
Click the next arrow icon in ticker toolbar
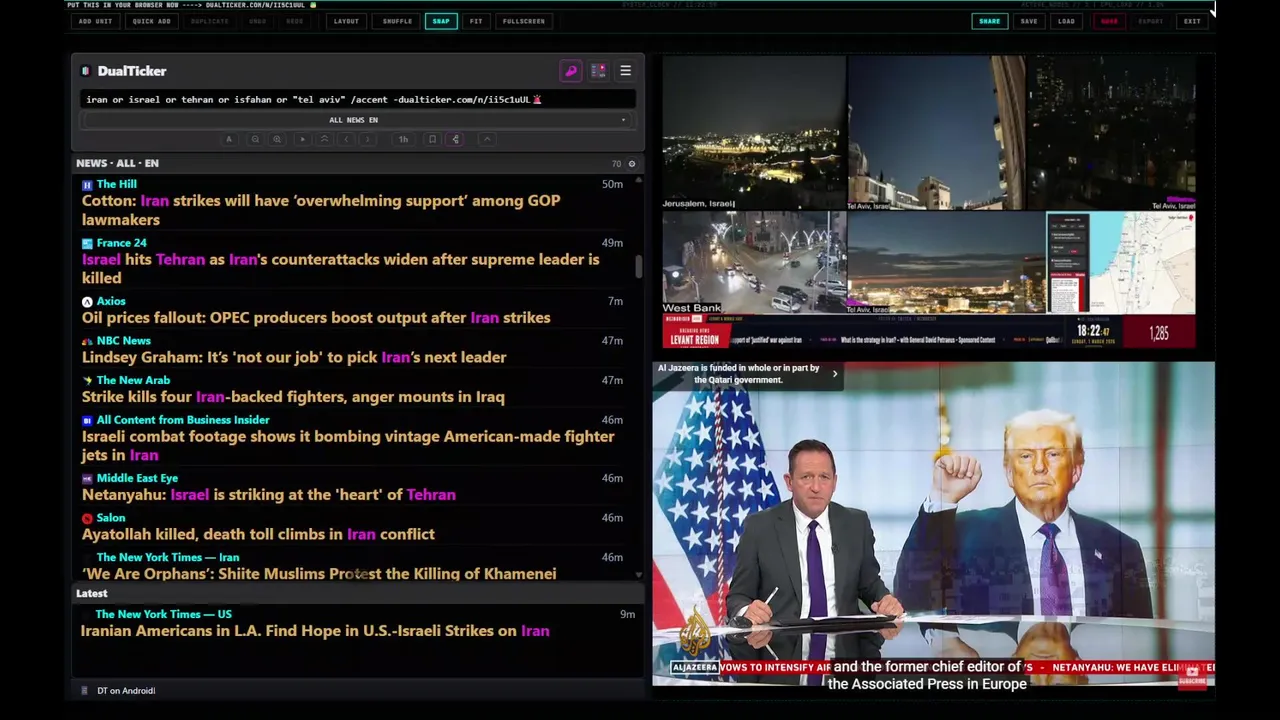[368, 139]
